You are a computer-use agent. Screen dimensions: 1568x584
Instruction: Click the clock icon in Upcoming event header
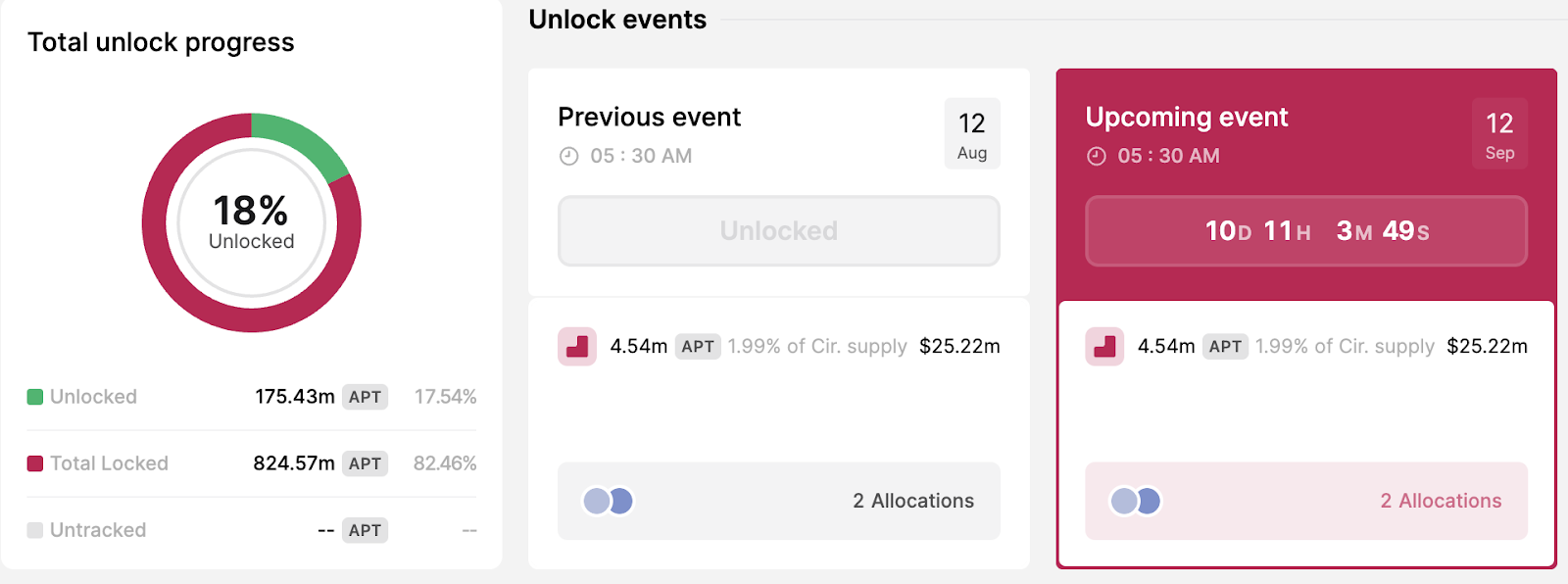pos(1096,156)
